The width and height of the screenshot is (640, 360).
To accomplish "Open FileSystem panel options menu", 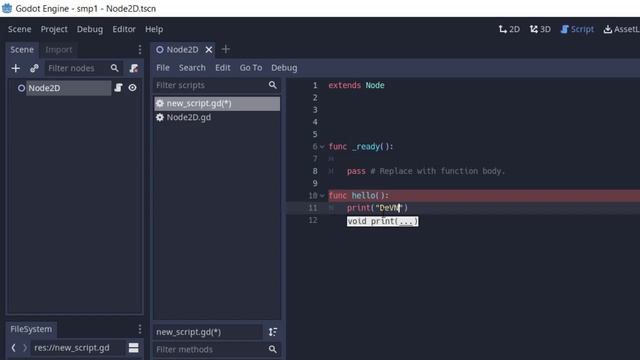I will [140, 329].
